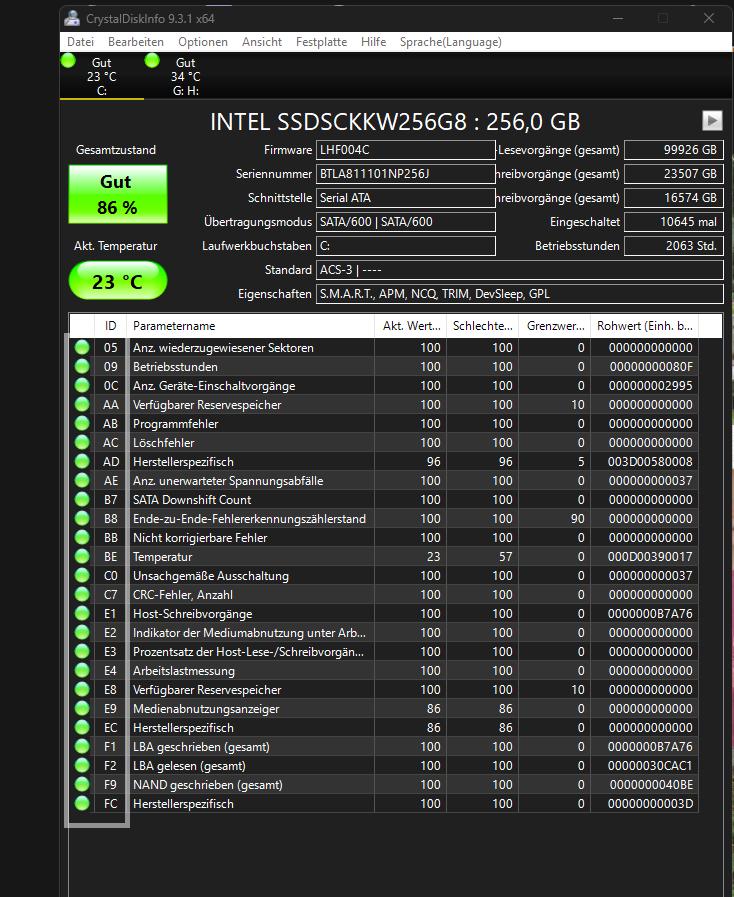The width and height of the screenshot is (734, 897).
Task: Click status icon of row C7 CRC-Fehler
Action: tap(82, 594)
